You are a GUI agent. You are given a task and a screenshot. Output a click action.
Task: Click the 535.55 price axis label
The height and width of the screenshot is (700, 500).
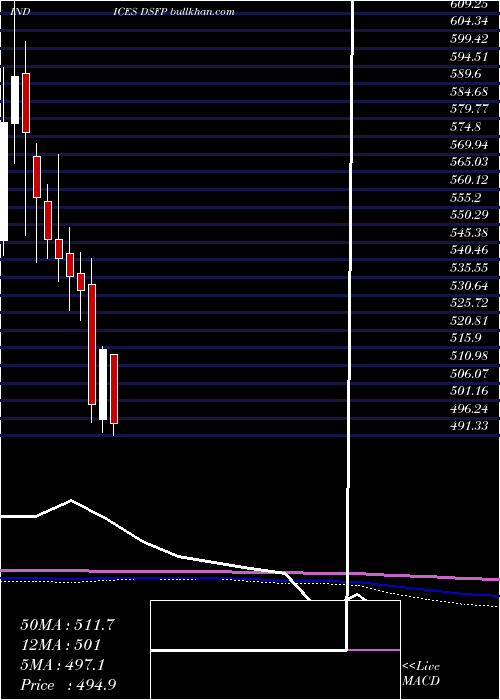click(469, 267)
